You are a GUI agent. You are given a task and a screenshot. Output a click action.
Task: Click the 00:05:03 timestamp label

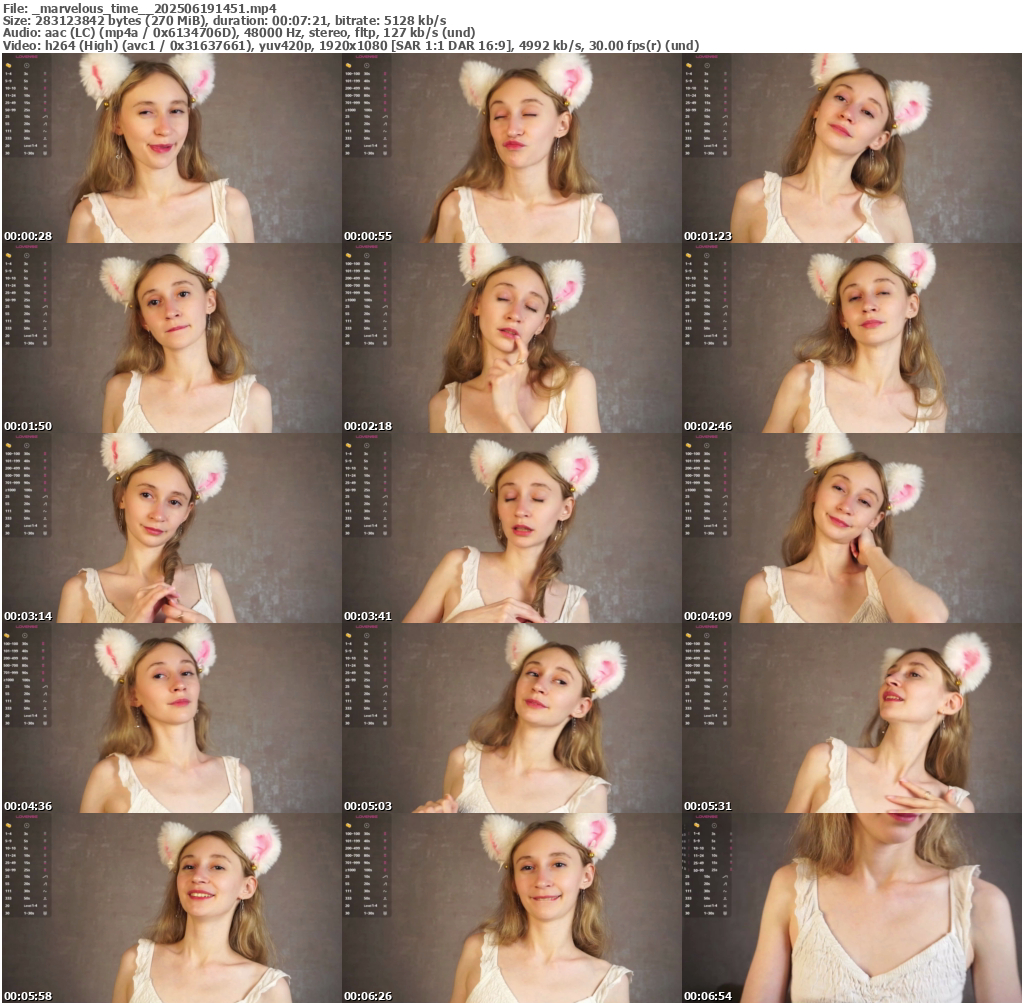tap(368, 806)
